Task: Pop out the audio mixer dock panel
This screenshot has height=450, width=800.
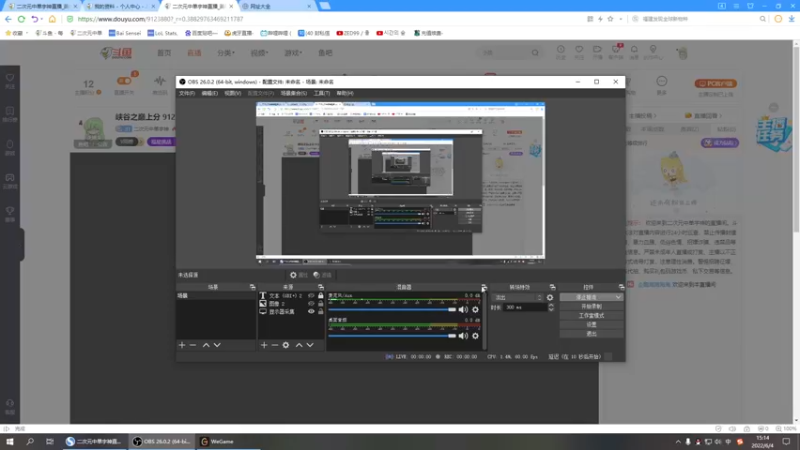Action: [484, 287]
